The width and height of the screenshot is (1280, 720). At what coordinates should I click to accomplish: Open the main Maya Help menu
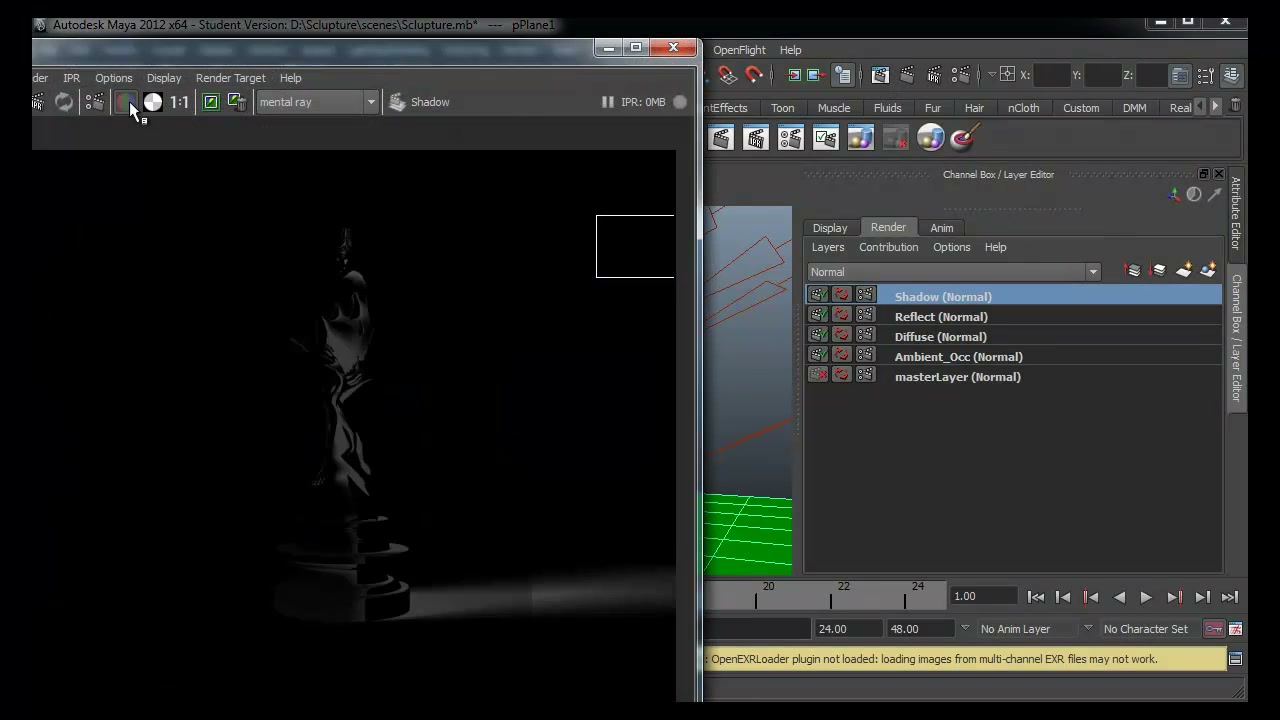[x=791, y=50]
